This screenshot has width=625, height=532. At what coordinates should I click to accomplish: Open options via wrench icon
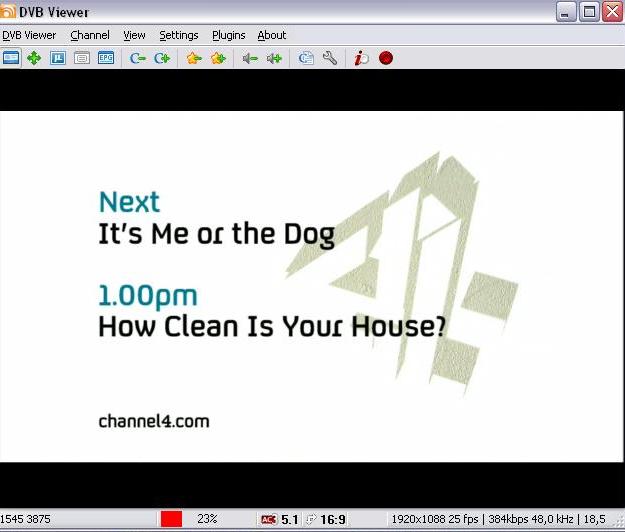pos(330,58)
